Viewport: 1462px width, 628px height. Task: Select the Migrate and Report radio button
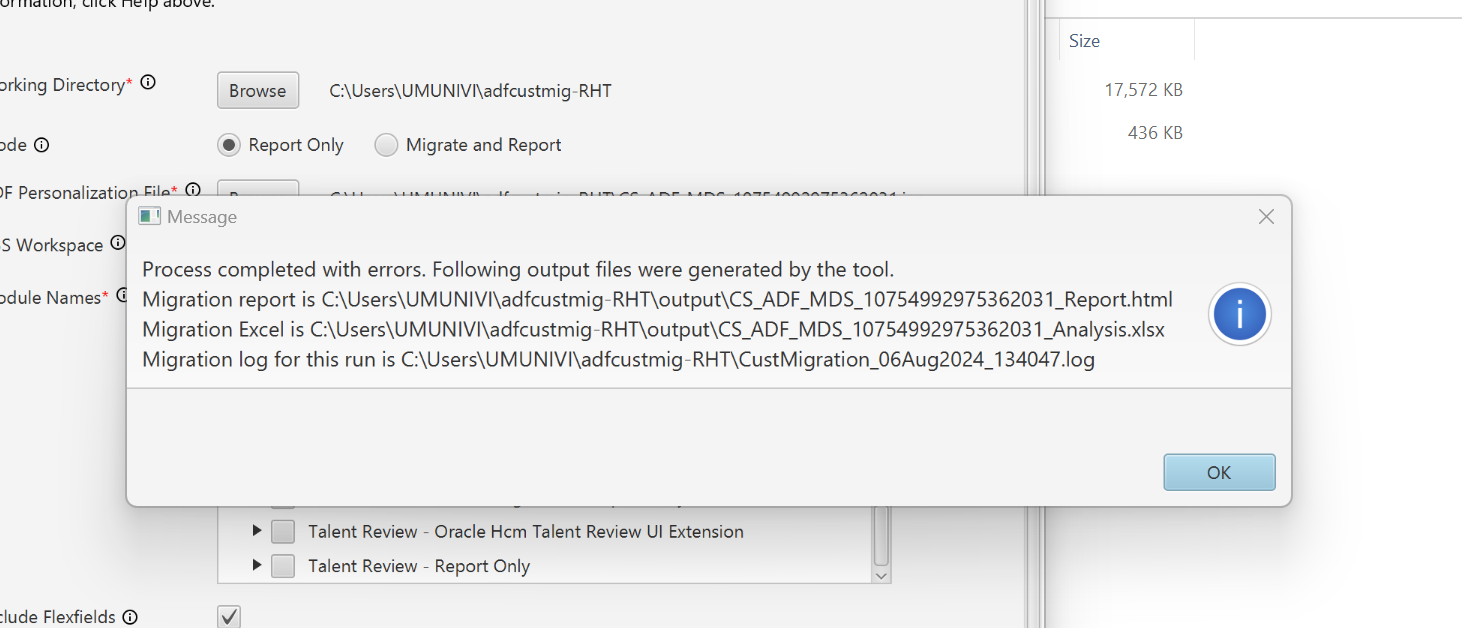click(386, 144)
